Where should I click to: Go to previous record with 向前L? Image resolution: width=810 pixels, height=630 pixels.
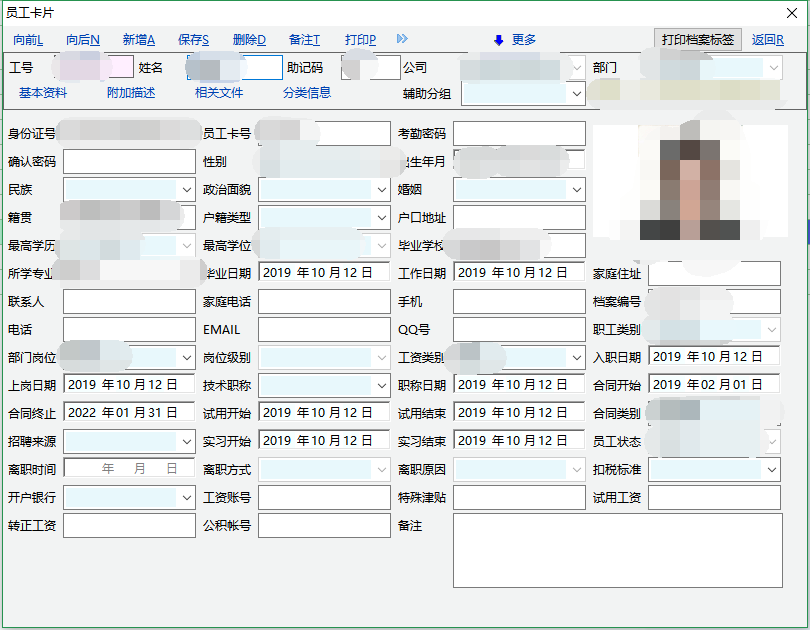[x=28, y=40]
